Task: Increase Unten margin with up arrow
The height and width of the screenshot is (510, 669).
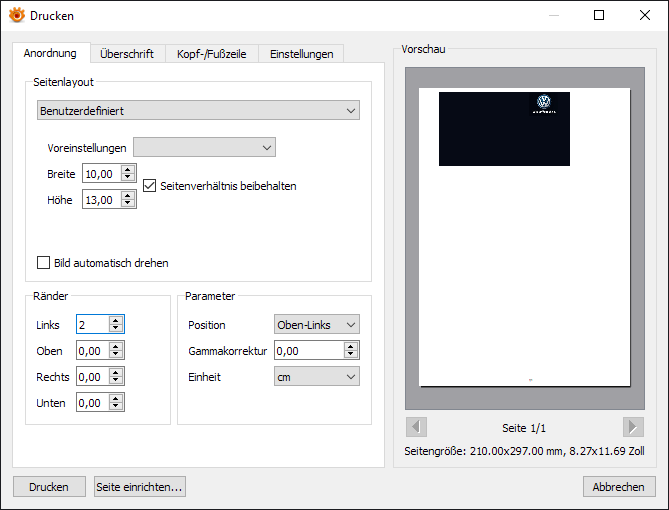Action: (x=116, y=399)
